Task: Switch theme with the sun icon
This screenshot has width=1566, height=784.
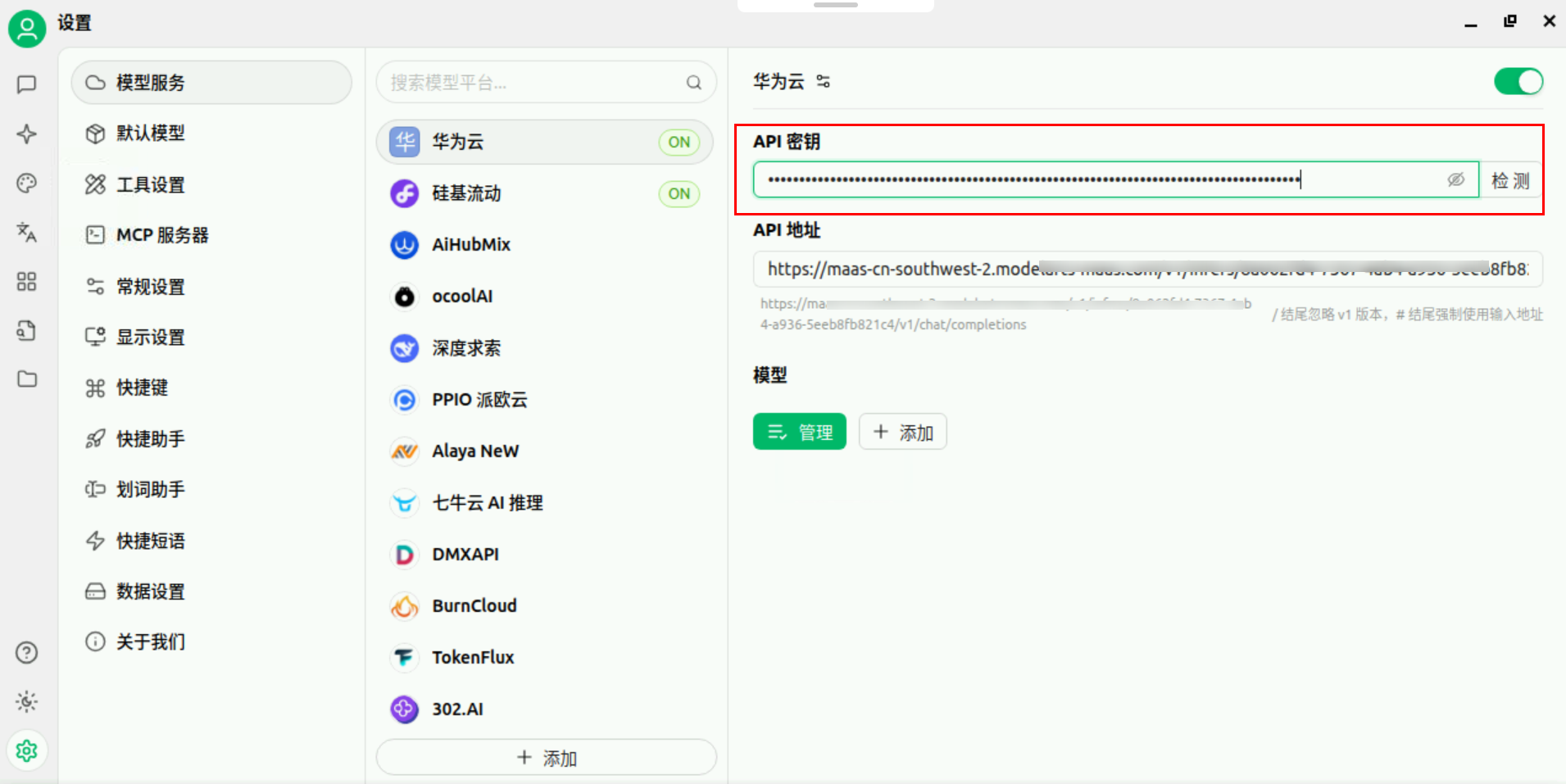Action: (x=27, y=701)
